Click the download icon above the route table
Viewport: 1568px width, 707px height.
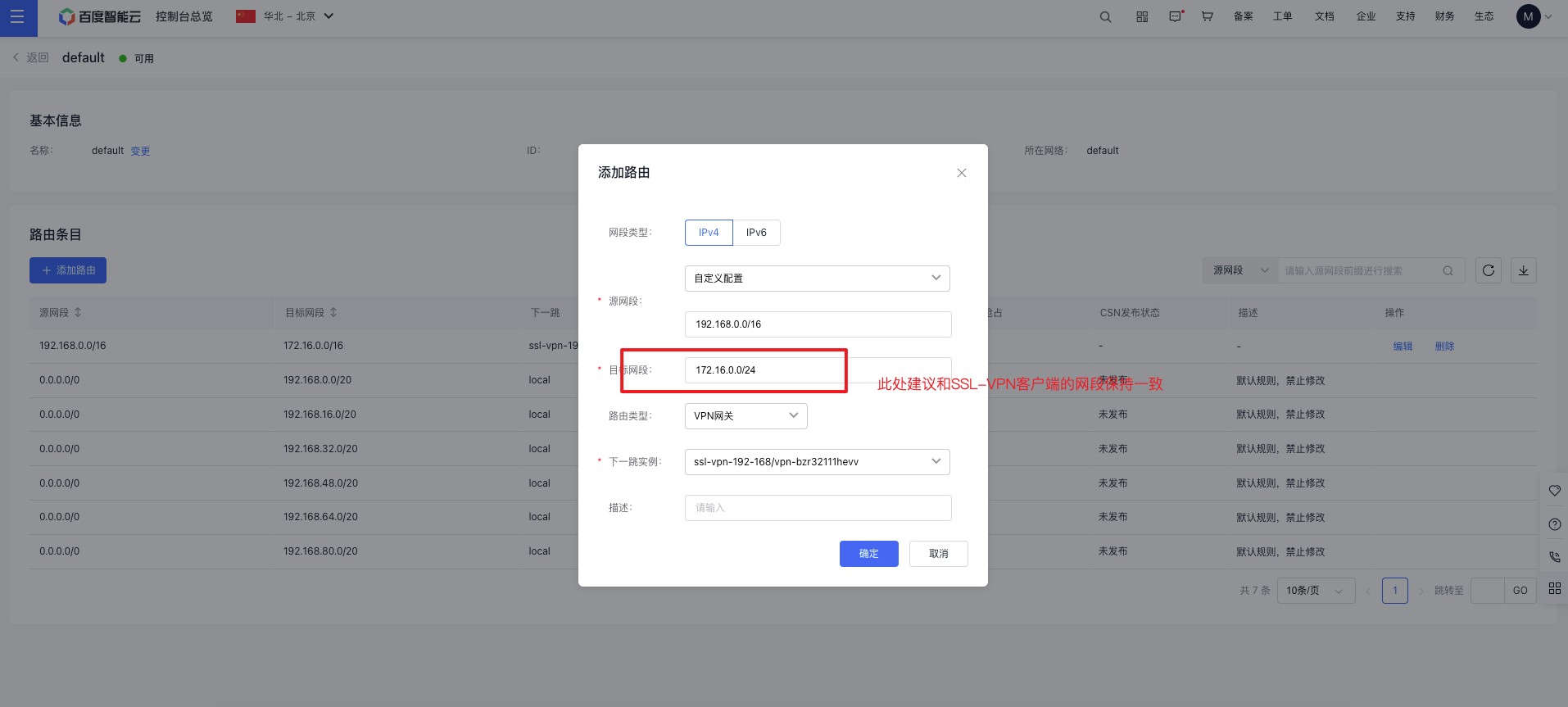(x=1524, y=270)
